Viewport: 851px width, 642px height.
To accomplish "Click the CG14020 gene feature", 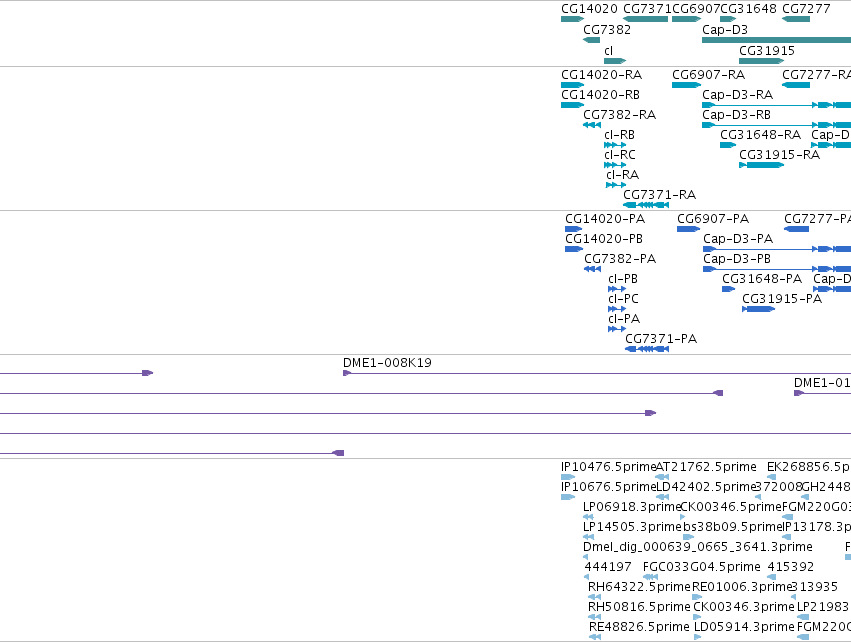I will (573, 20).
